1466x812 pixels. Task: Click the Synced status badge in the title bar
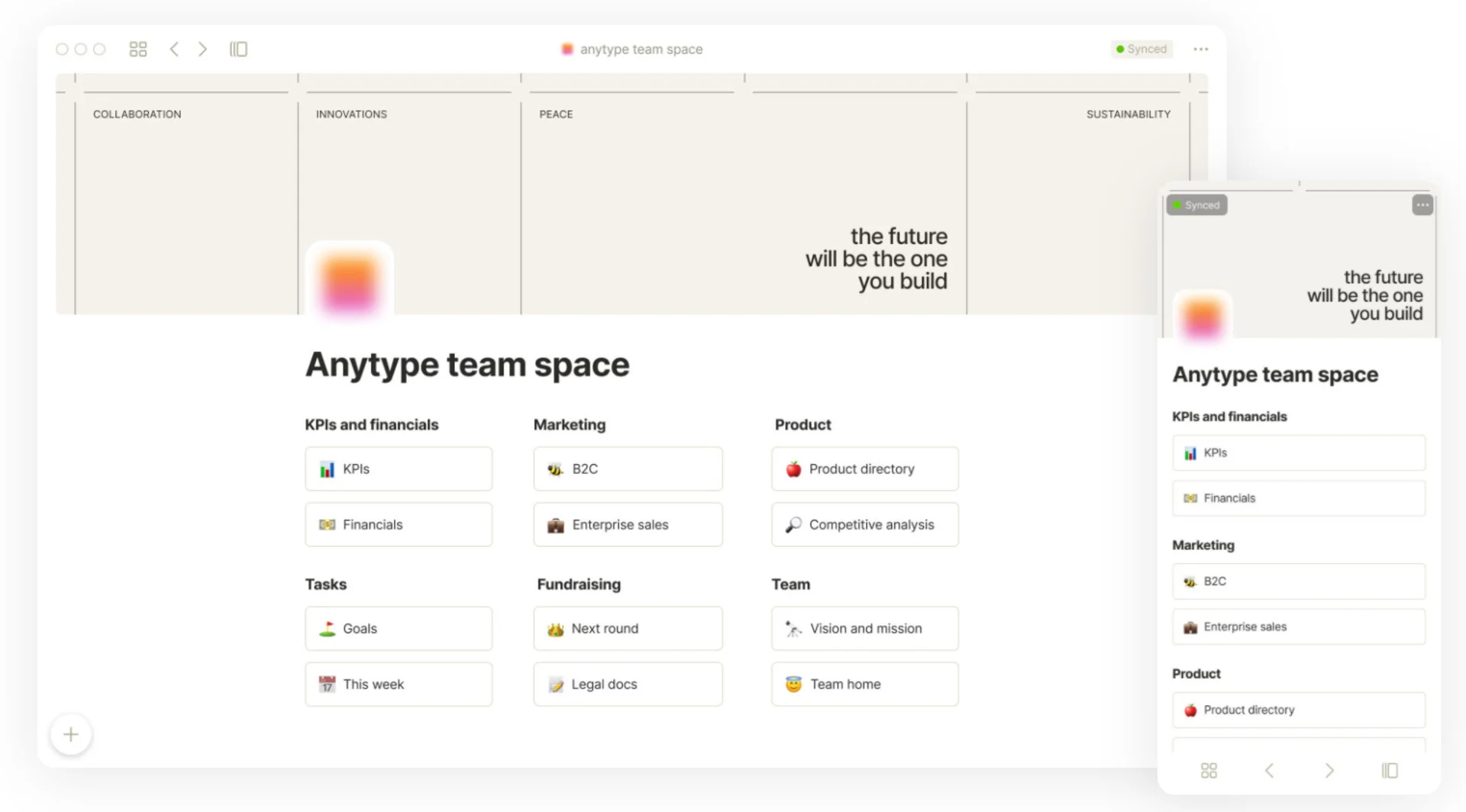1141,49
